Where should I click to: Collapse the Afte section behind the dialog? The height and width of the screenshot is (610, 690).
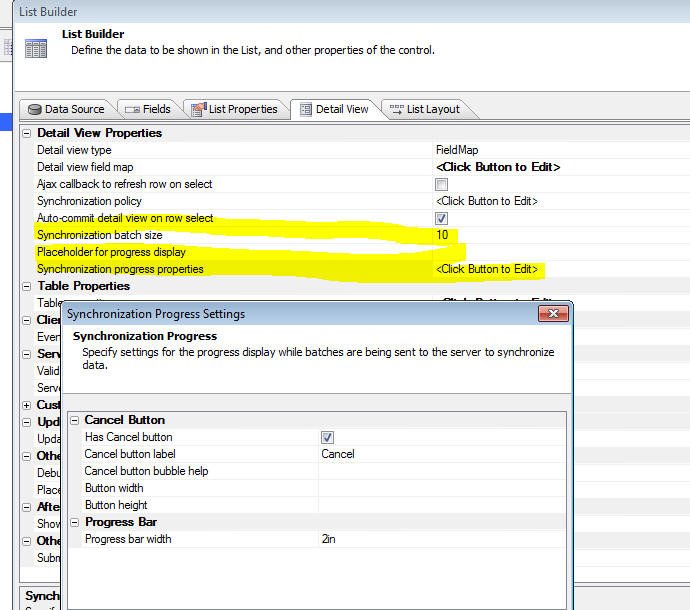pos(27,507)
